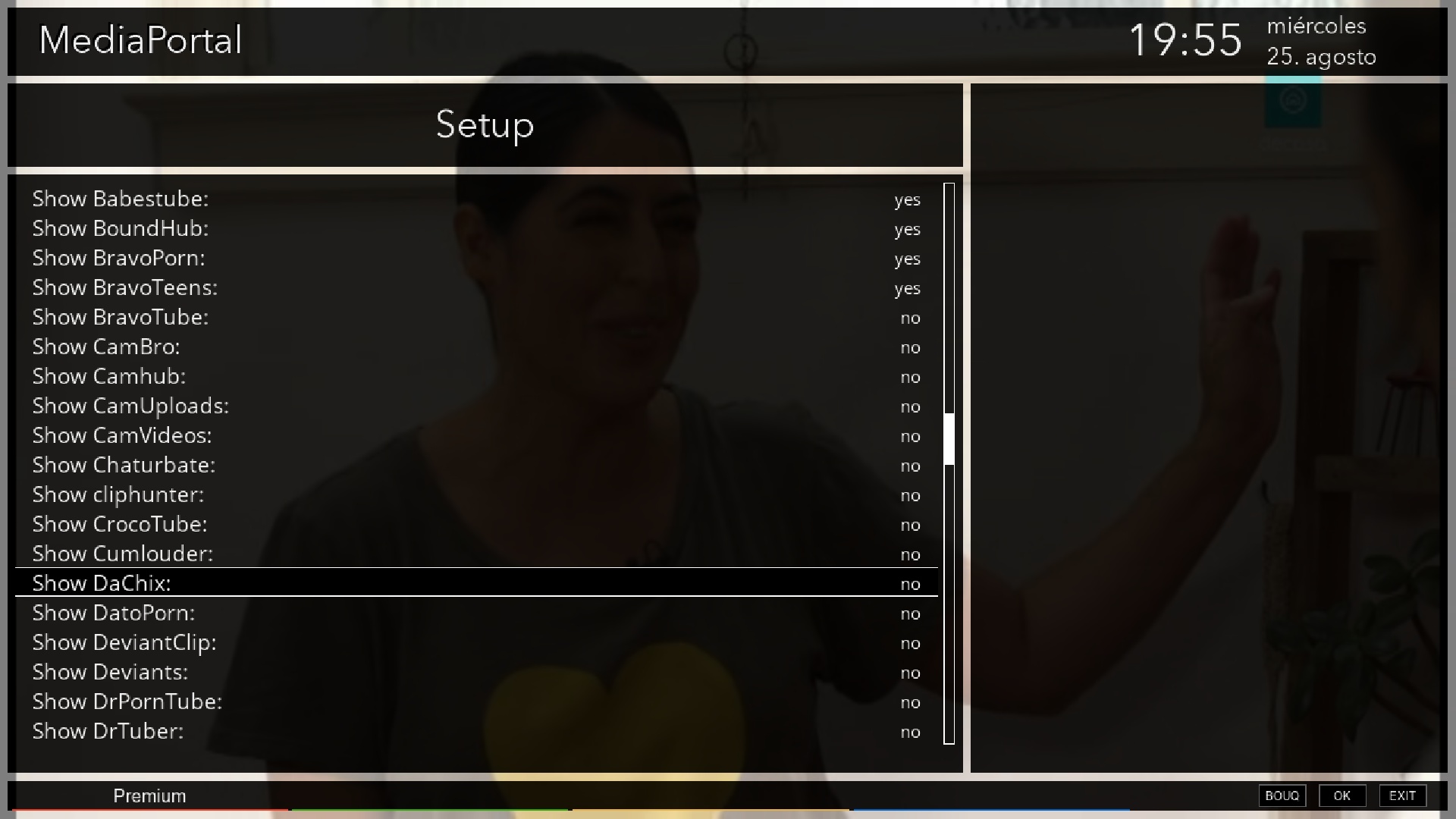
Task: Toggle the Show Babestube yes setting
Action: [907, 199]
